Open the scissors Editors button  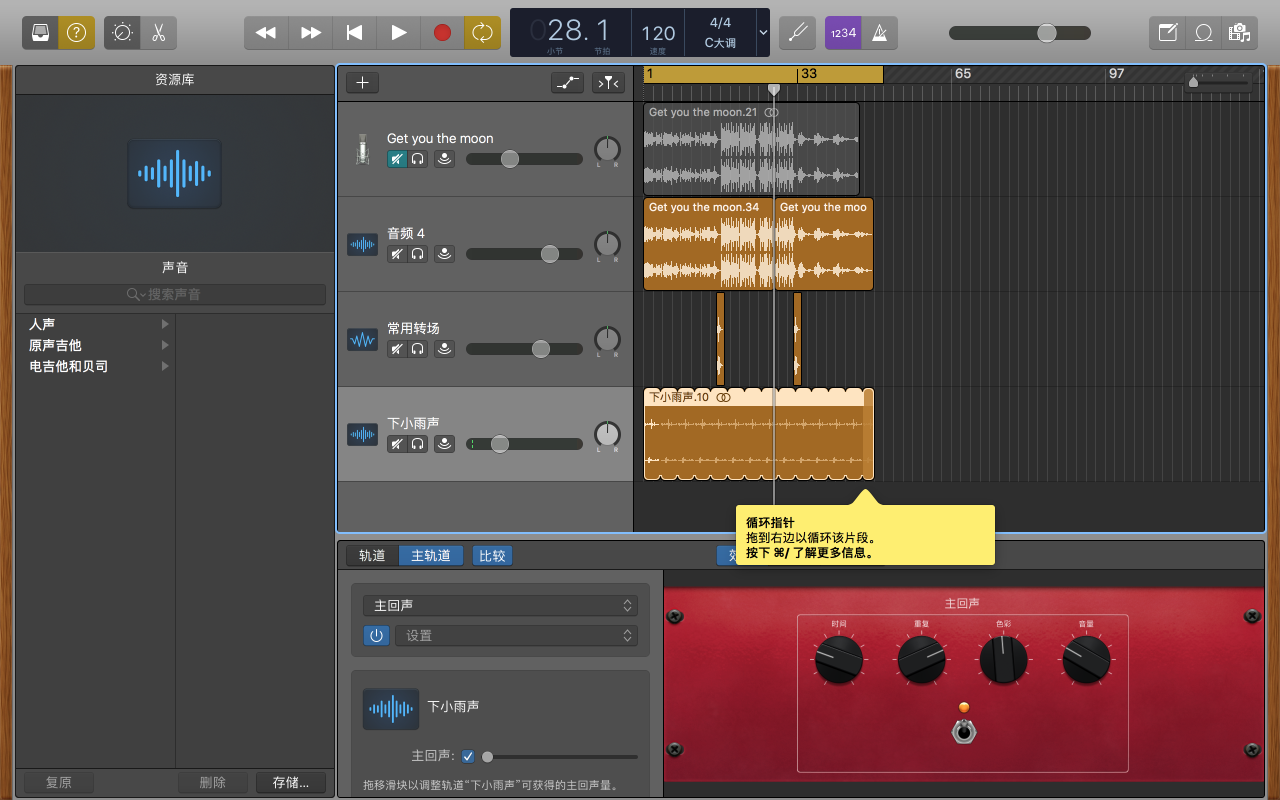click(x=158, y=33)
